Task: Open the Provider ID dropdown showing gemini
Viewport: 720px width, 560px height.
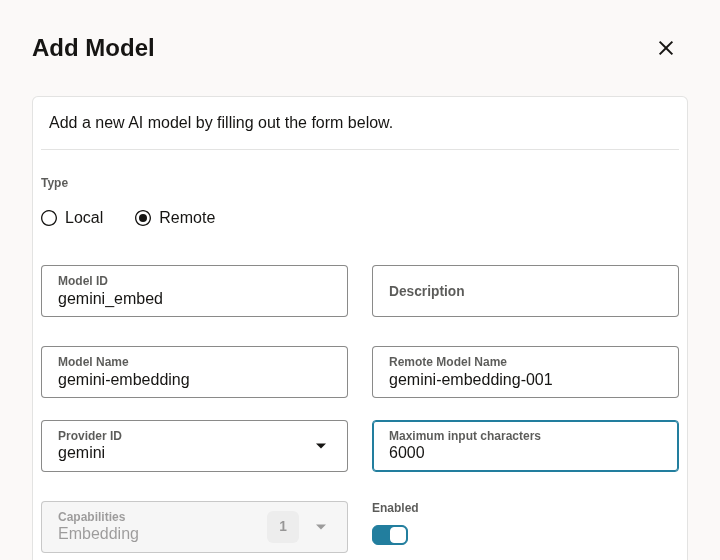Action: 194,446
